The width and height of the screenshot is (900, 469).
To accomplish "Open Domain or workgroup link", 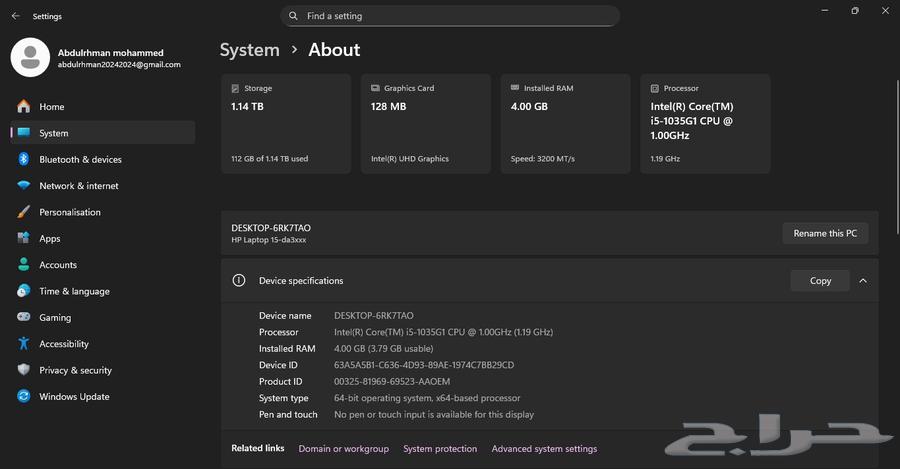I will pyautogui.click(x=343, y=449).
